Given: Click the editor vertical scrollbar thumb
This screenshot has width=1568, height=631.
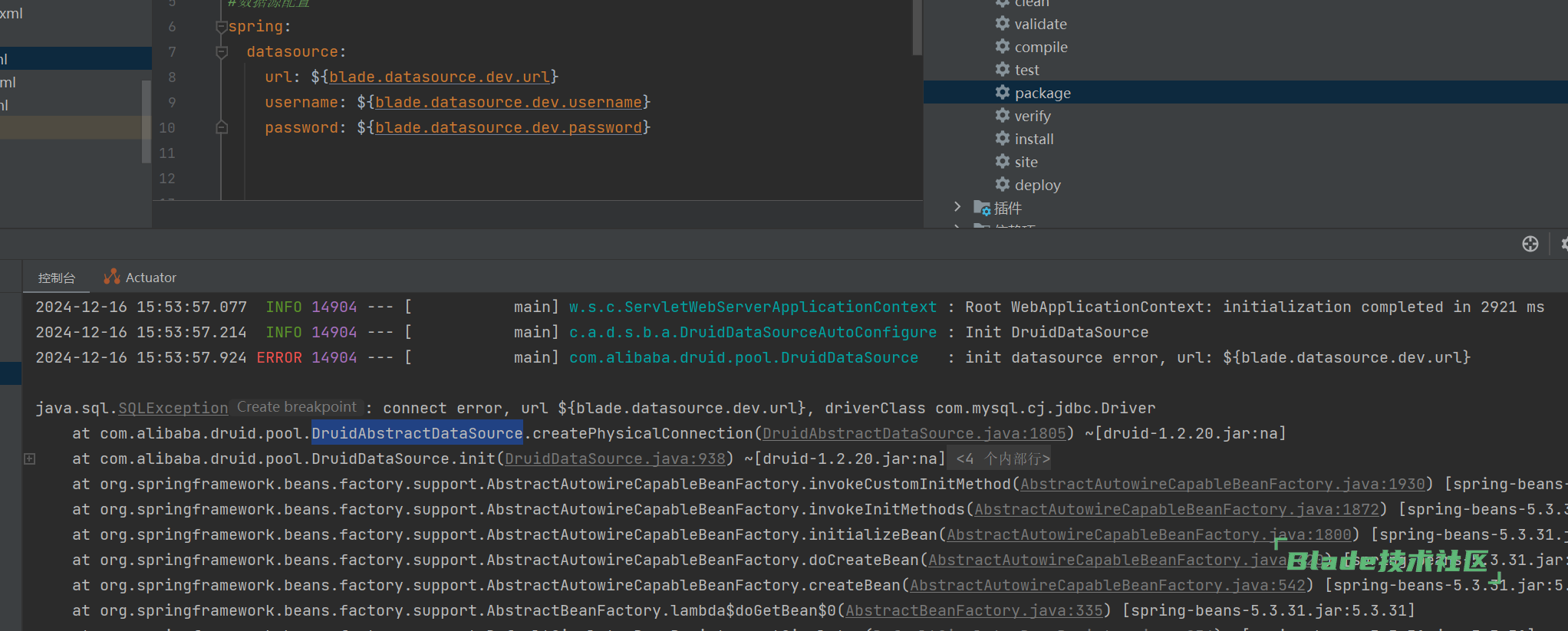Looking at the screenshot, I should point(917,28).
